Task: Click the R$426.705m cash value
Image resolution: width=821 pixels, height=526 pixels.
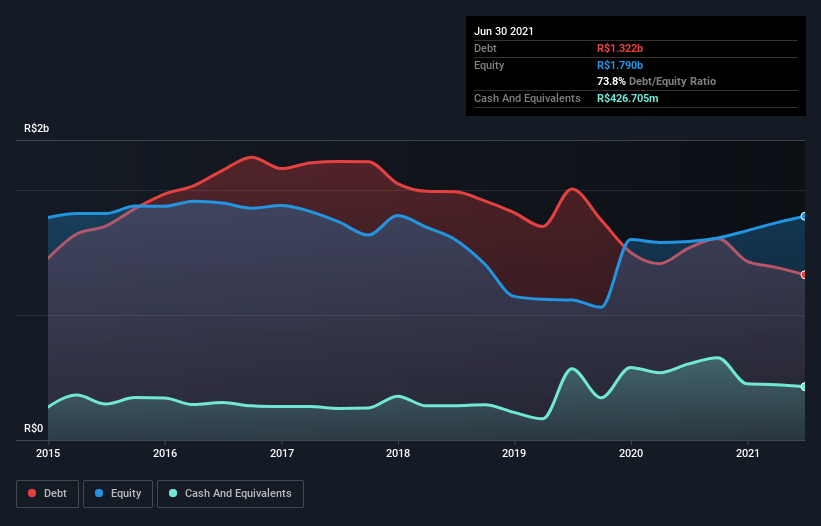Action: pos(628,98)
